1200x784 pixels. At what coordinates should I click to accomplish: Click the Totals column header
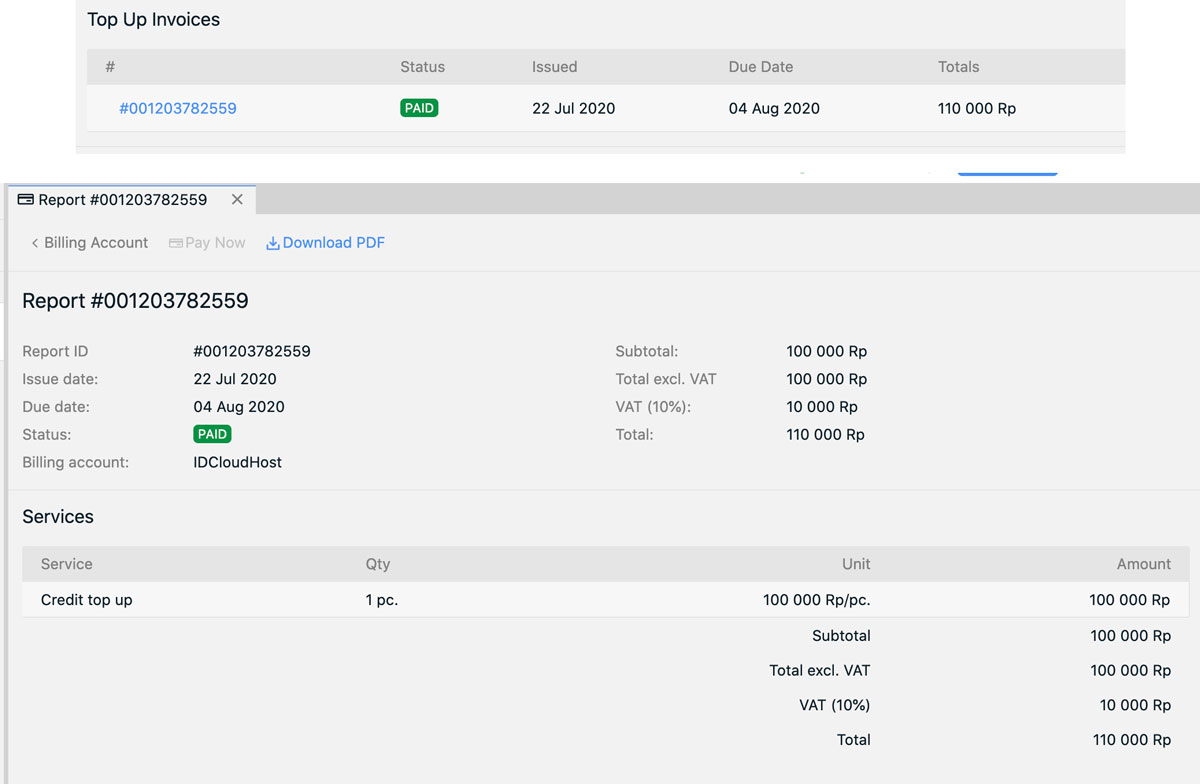coord(958,66)
